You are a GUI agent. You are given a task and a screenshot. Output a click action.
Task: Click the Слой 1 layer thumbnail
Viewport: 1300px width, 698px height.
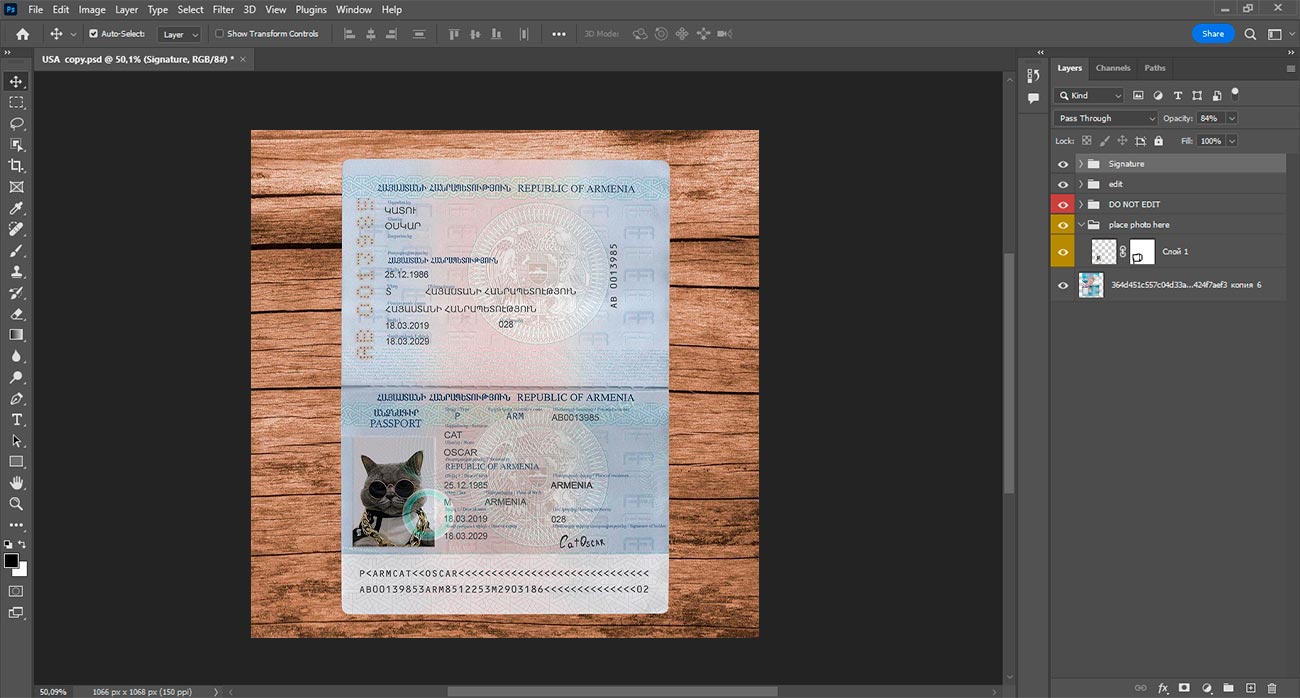1104,252
